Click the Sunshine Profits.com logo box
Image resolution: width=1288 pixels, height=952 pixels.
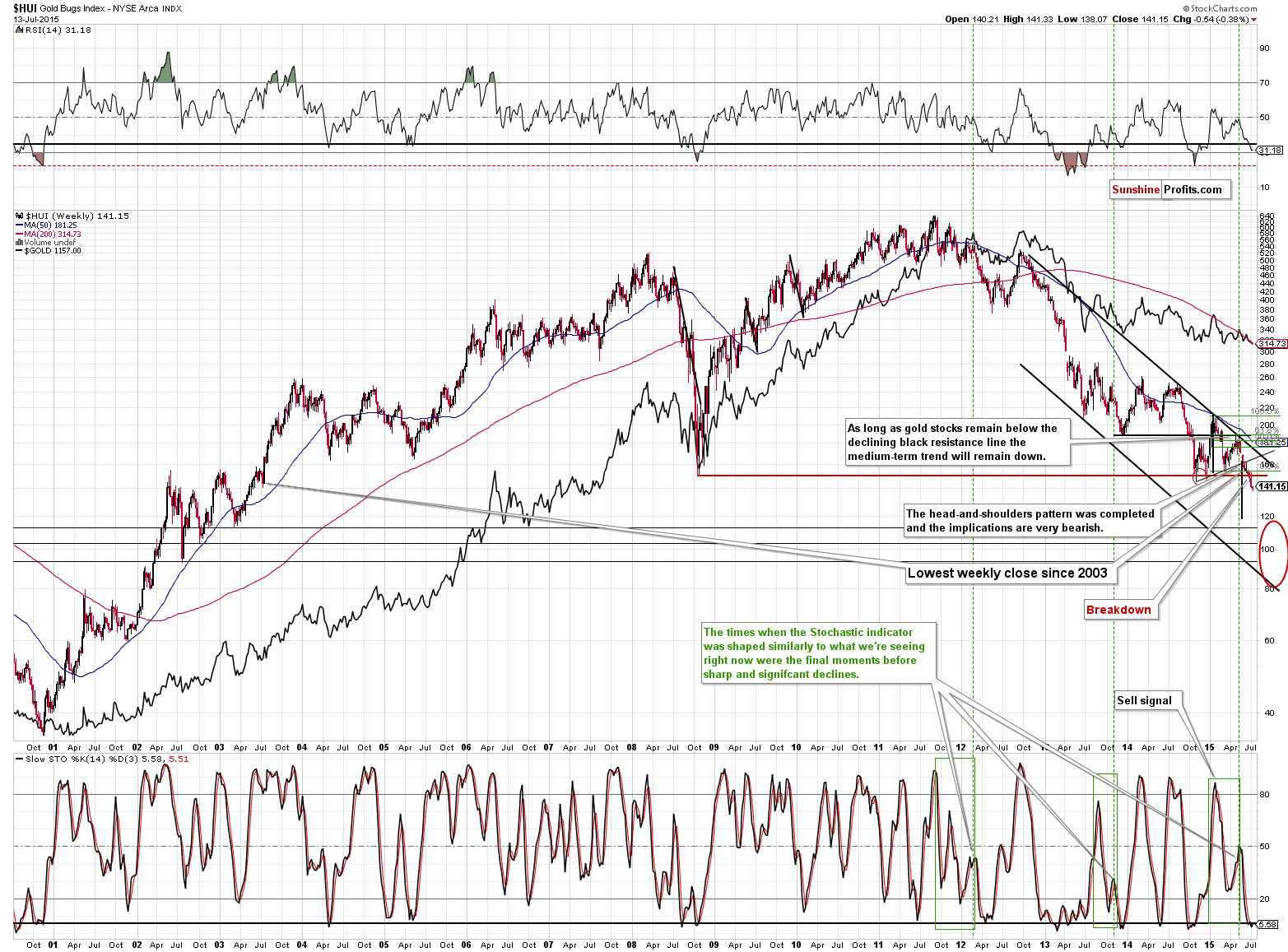(1170, 189)
